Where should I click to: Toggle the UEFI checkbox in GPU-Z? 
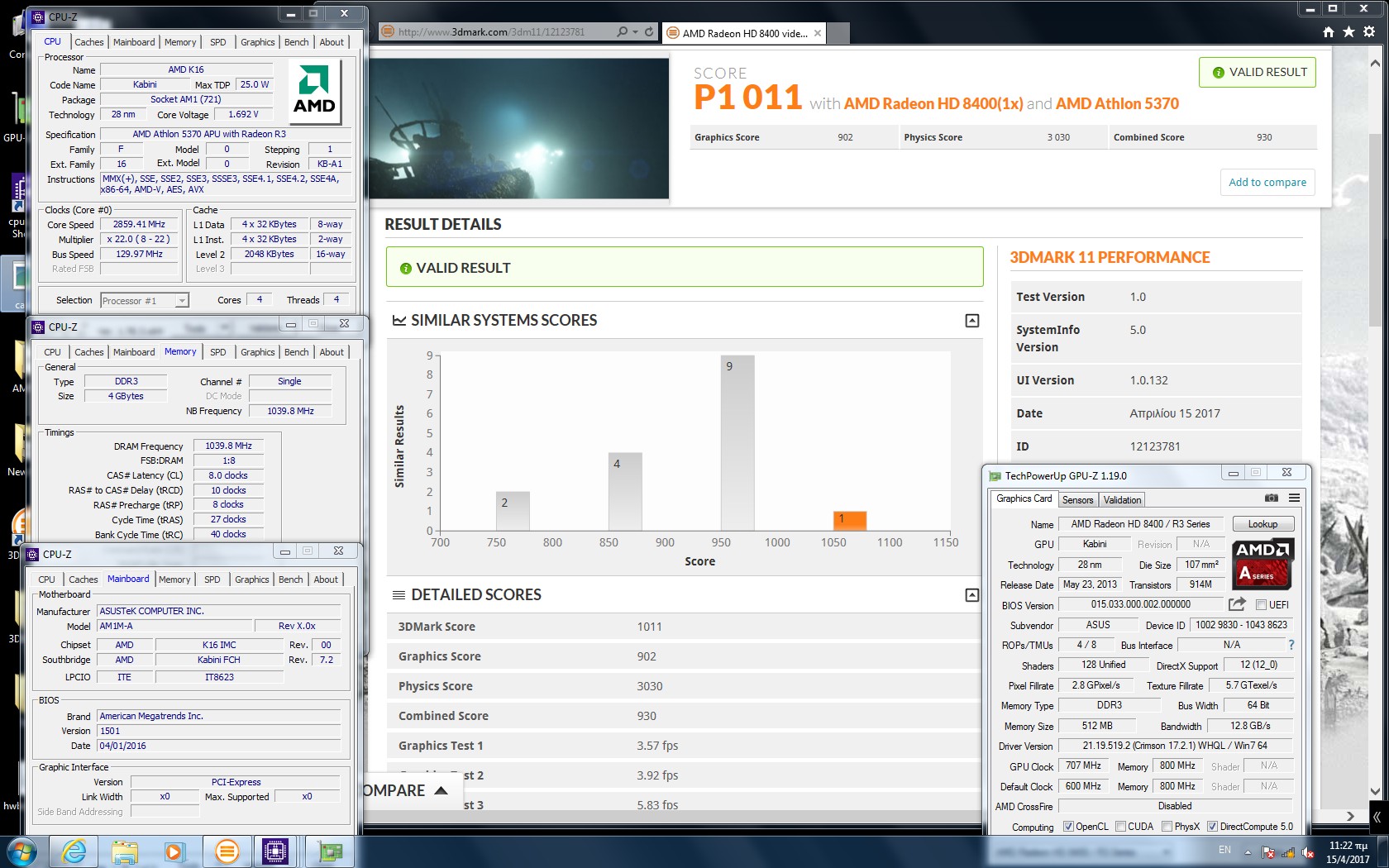pos(1262,605)
